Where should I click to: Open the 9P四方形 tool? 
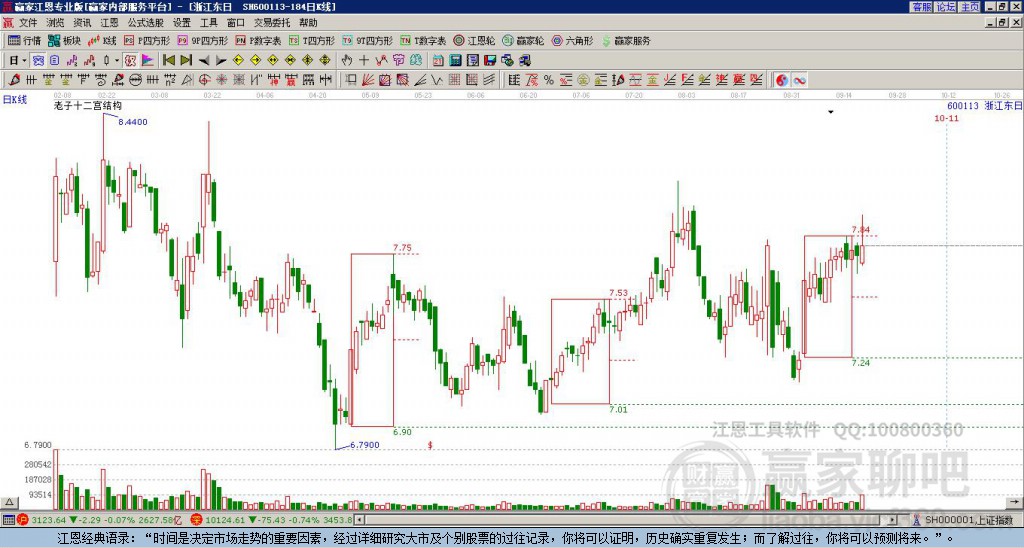202,40
